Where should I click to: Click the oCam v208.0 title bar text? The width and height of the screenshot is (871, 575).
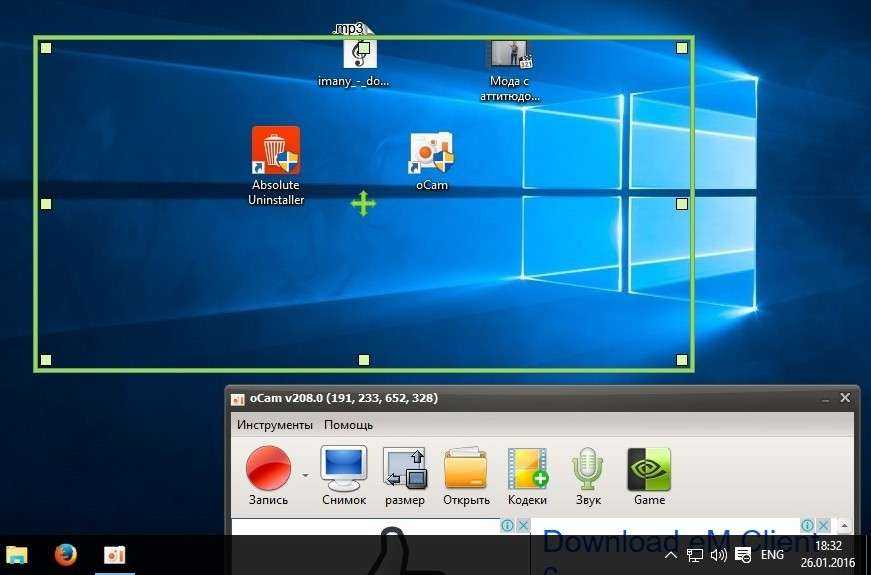tap(343, 398)
